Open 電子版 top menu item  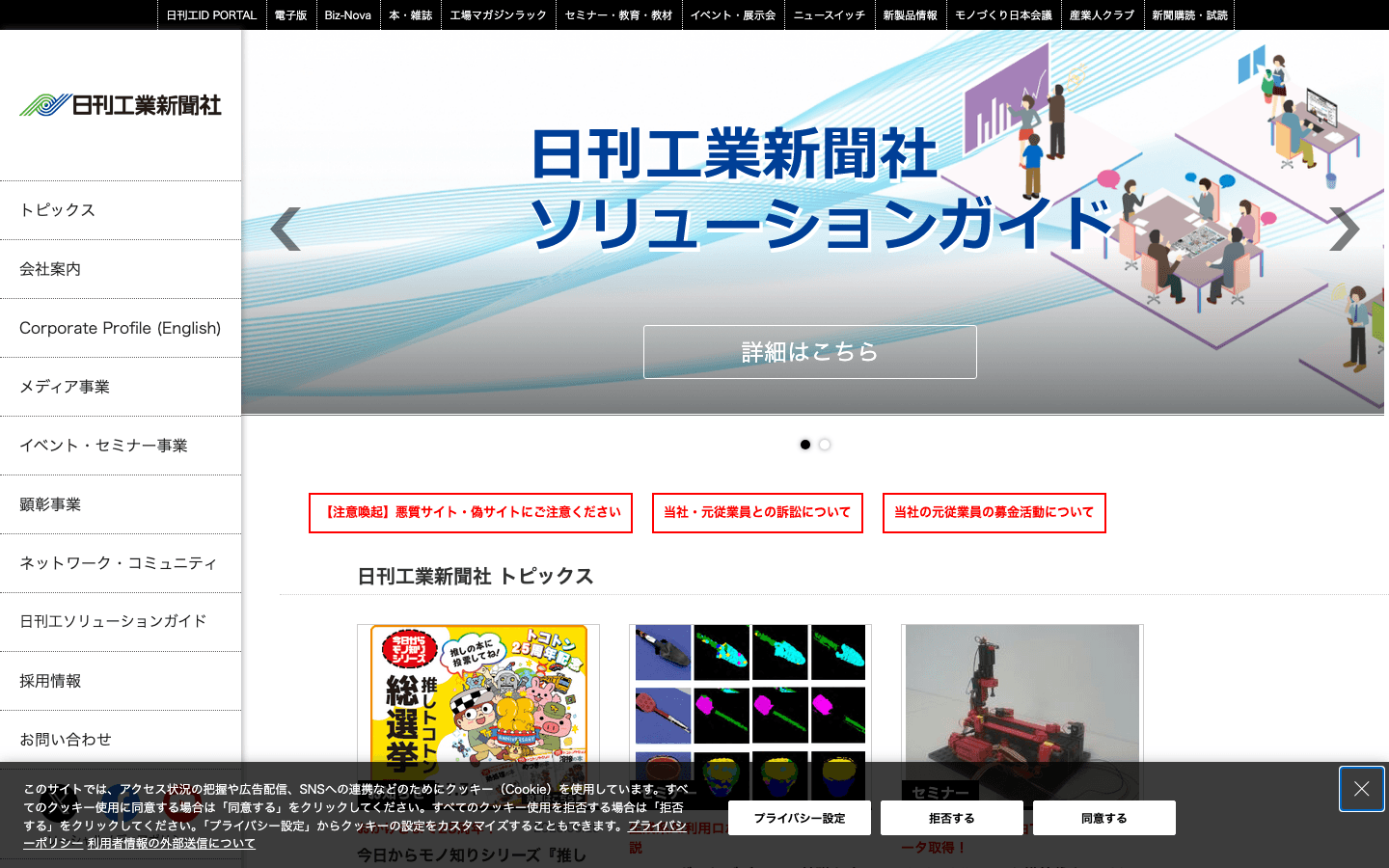[x=290, y=15]
